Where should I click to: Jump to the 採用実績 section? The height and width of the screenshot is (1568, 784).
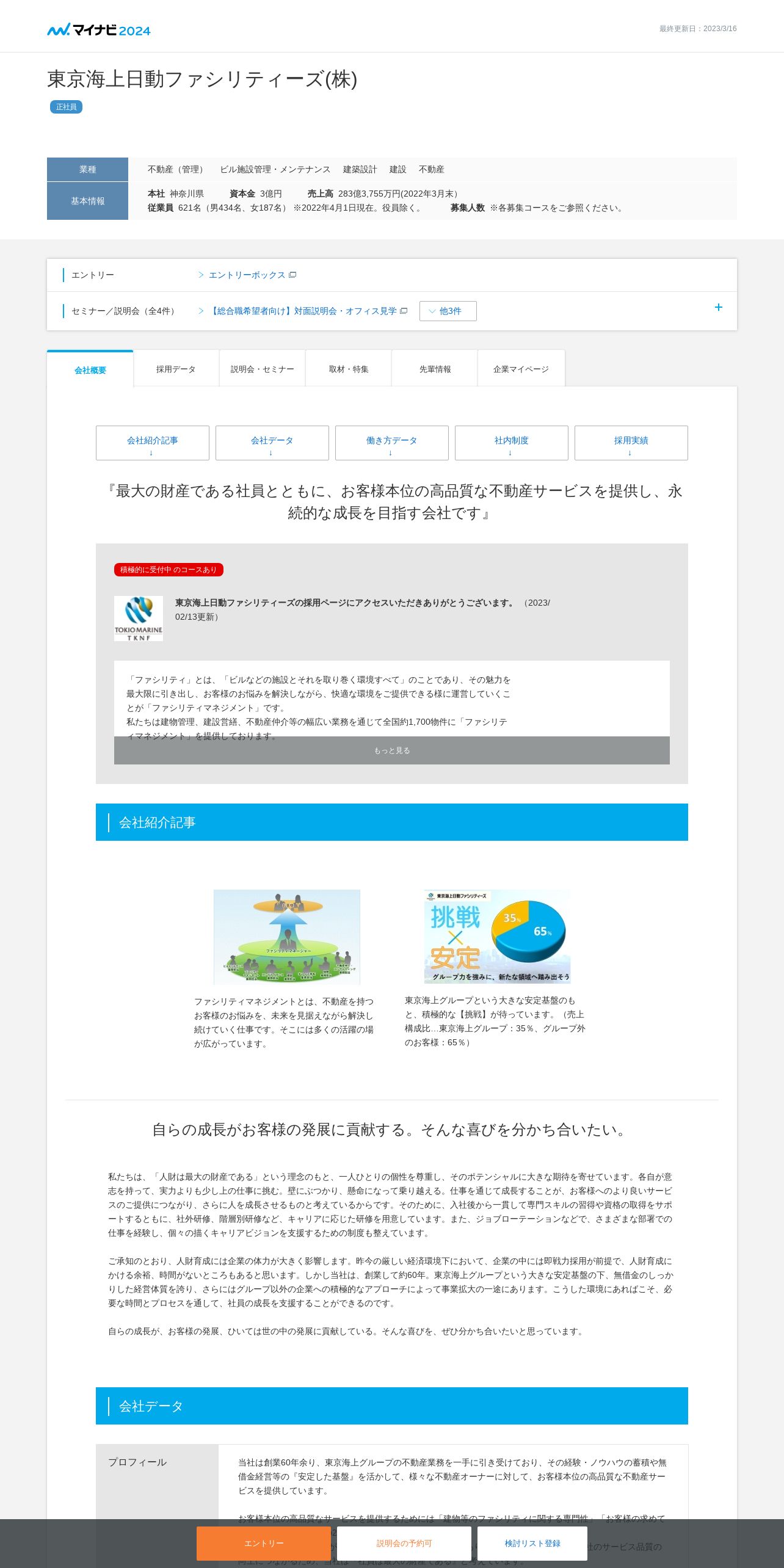[631, 443]
